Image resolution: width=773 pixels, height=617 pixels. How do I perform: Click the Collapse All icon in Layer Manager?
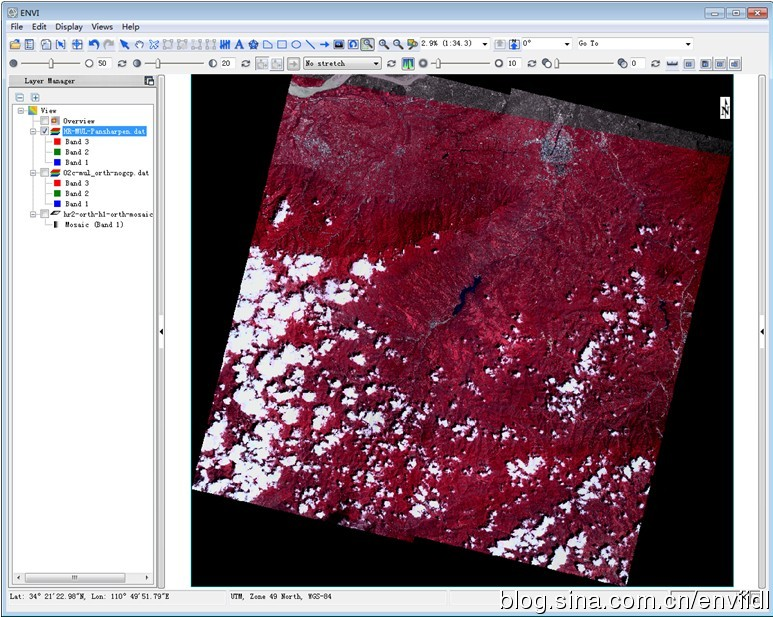[x=19, y=97]
